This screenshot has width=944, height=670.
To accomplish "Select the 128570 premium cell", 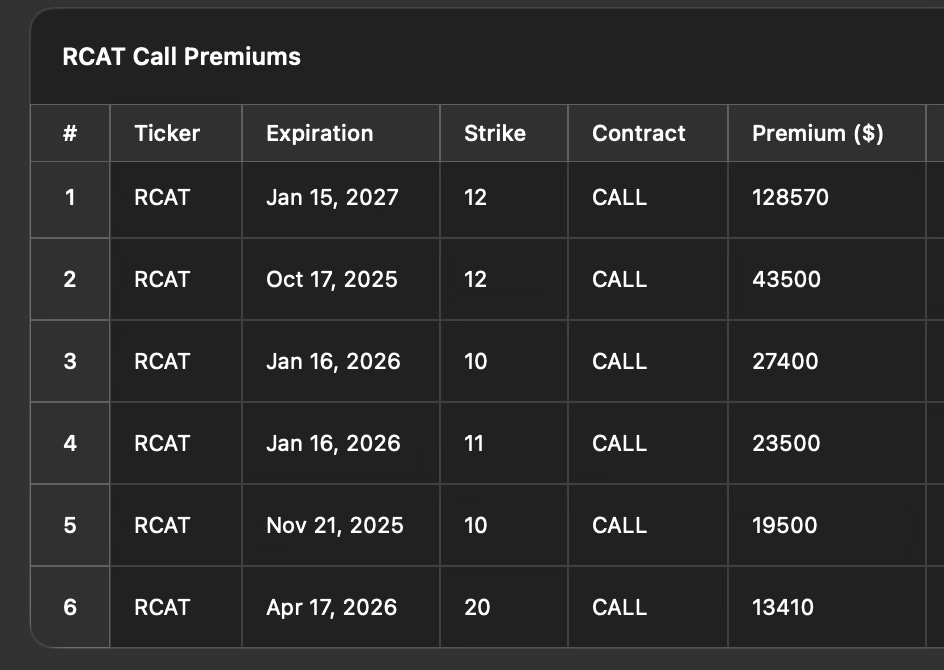I will [790, 197].
